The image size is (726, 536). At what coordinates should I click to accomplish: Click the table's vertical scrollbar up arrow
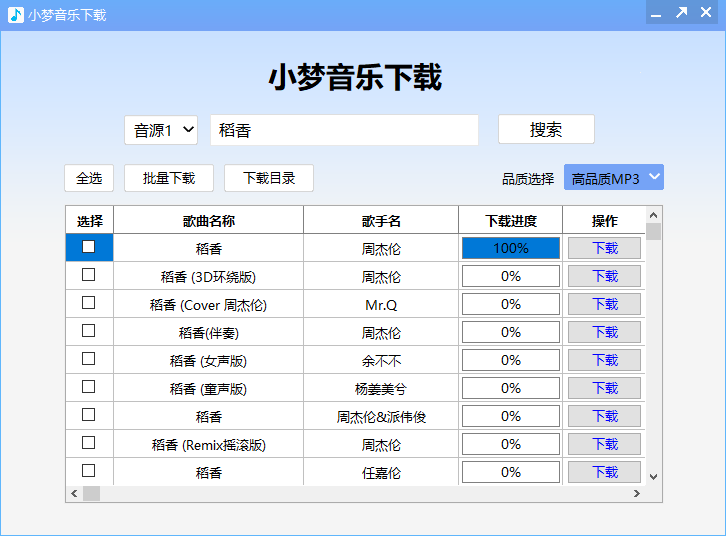coord(654,214)
